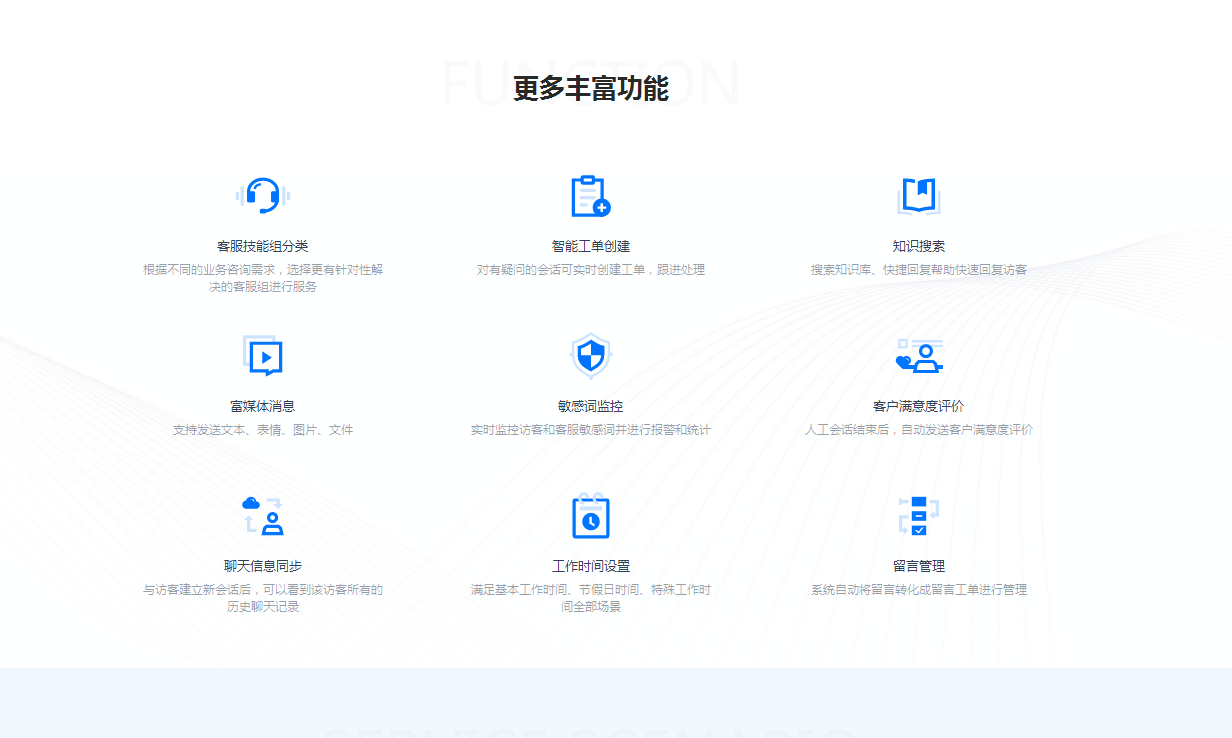Open the 留言管理 feature title
This screenshot has height=738, width=1232.
pos(918,566)
